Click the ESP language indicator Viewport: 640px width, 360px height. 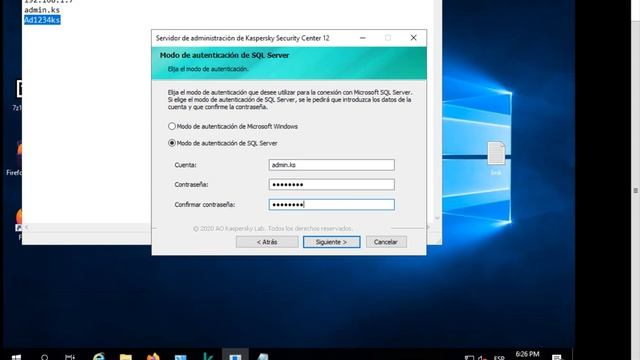pyautogui.click(x=499, y=358)
